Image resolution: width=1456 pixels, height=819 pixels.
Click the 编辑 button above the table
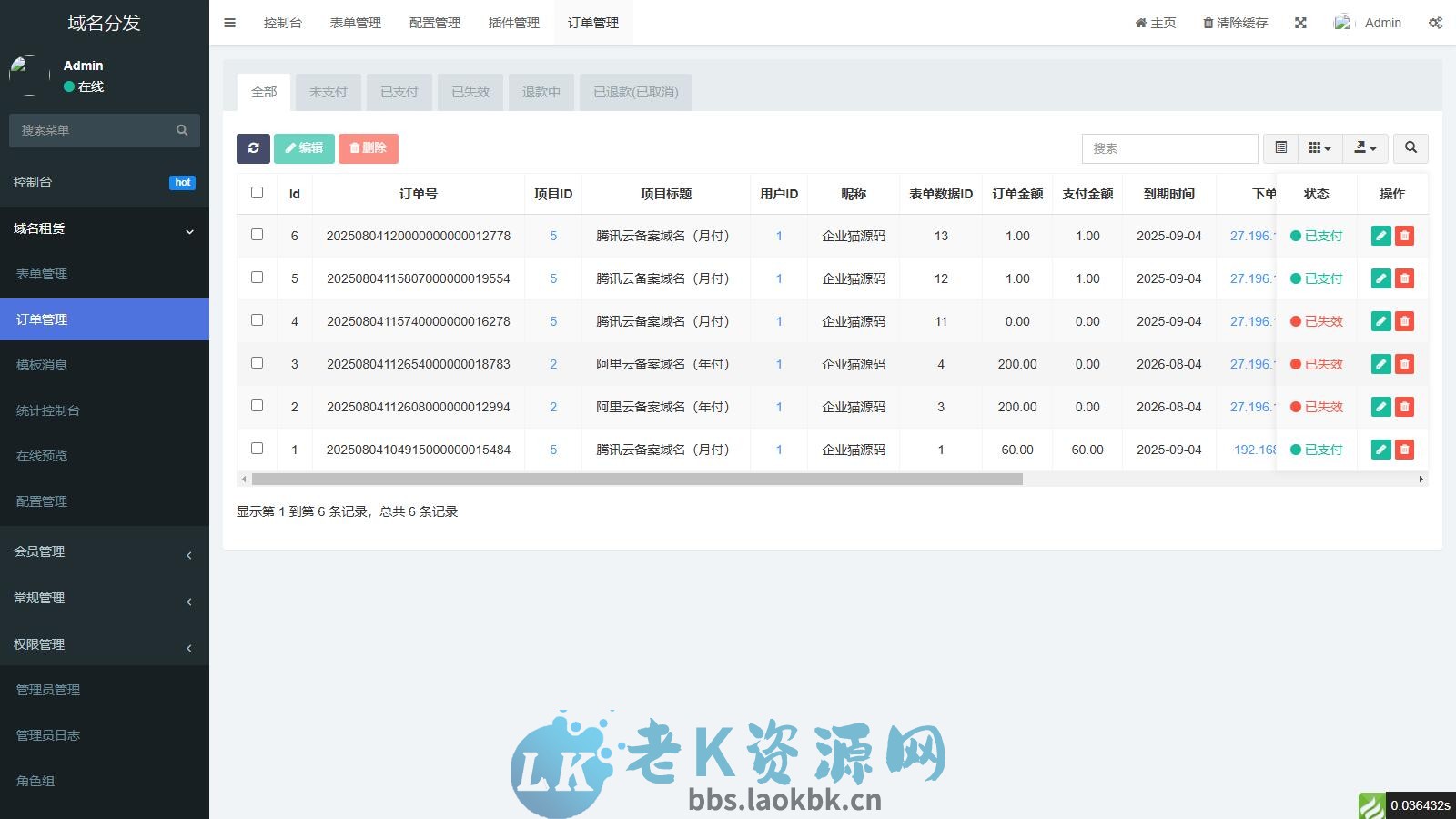click(305, 148)
